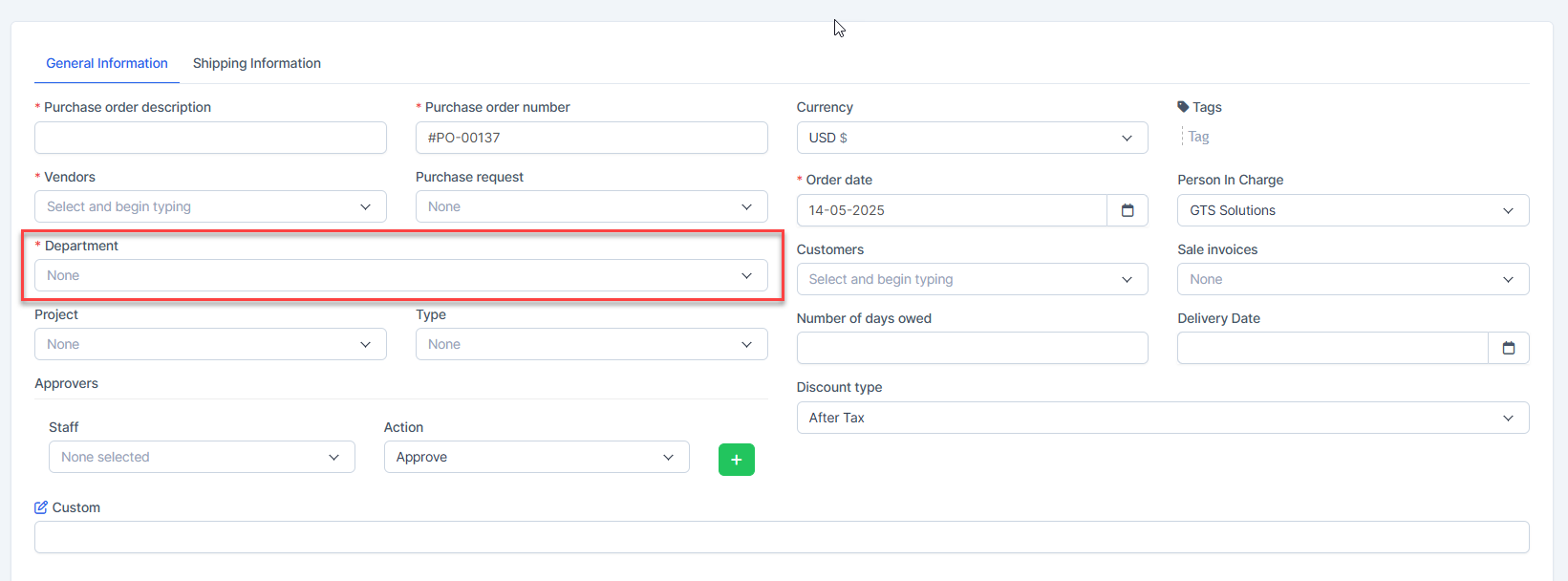
Task: Open the Purchase request dropdown
Action: pos(591,206)
